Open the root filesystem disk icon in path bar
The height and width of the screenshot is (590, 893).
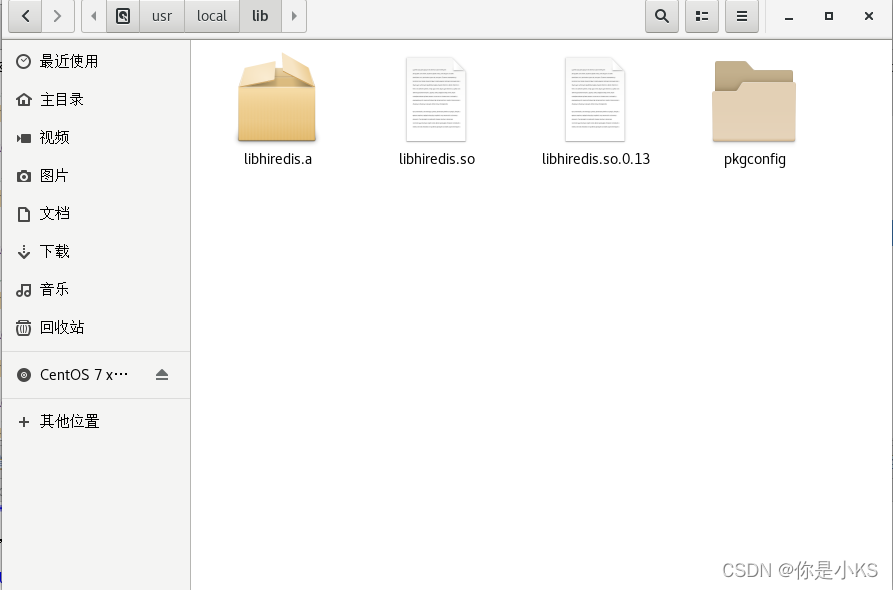click(x=123, y=16)
